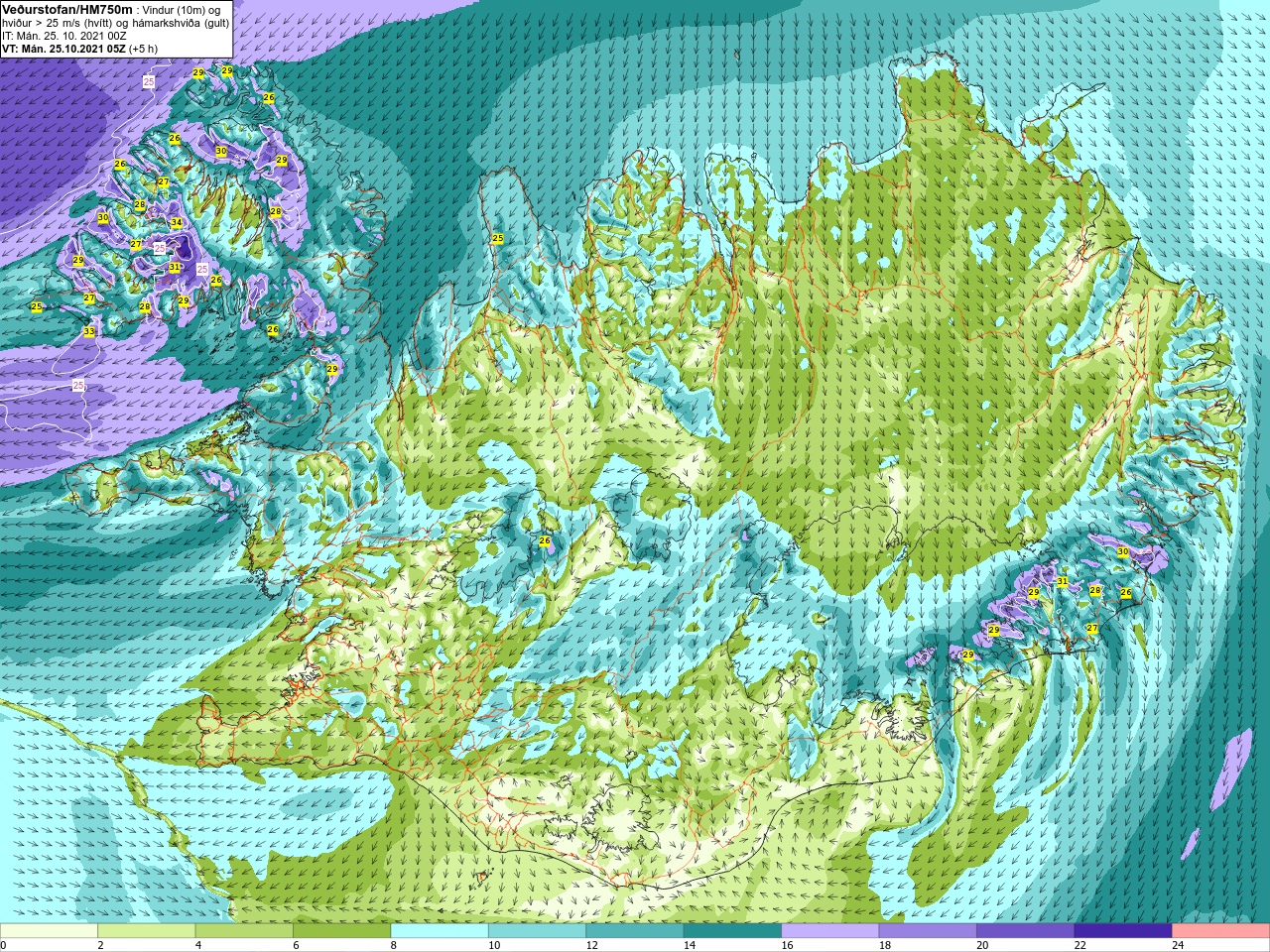Click the legend scale number 2
1270x952 pixels.
(x=101, y=945)
